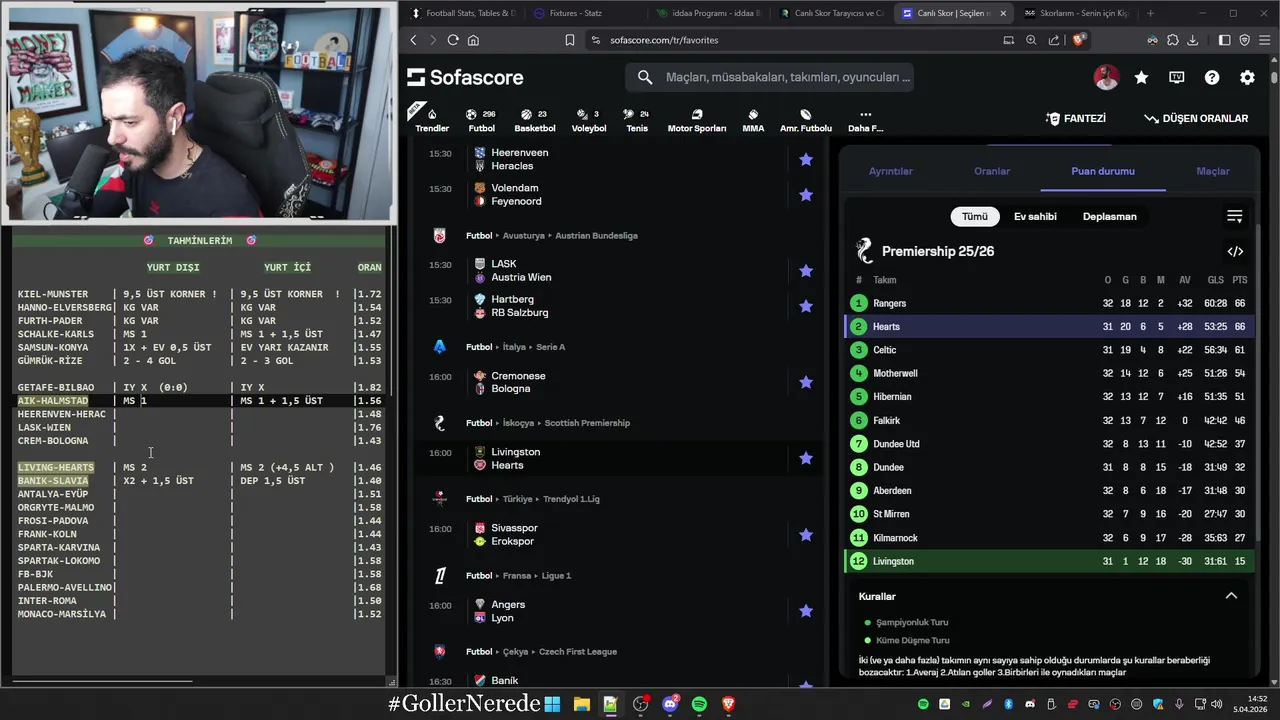Open the FANTEZİ button
Screen dimensions: 1280x720
click(1076, 118)
